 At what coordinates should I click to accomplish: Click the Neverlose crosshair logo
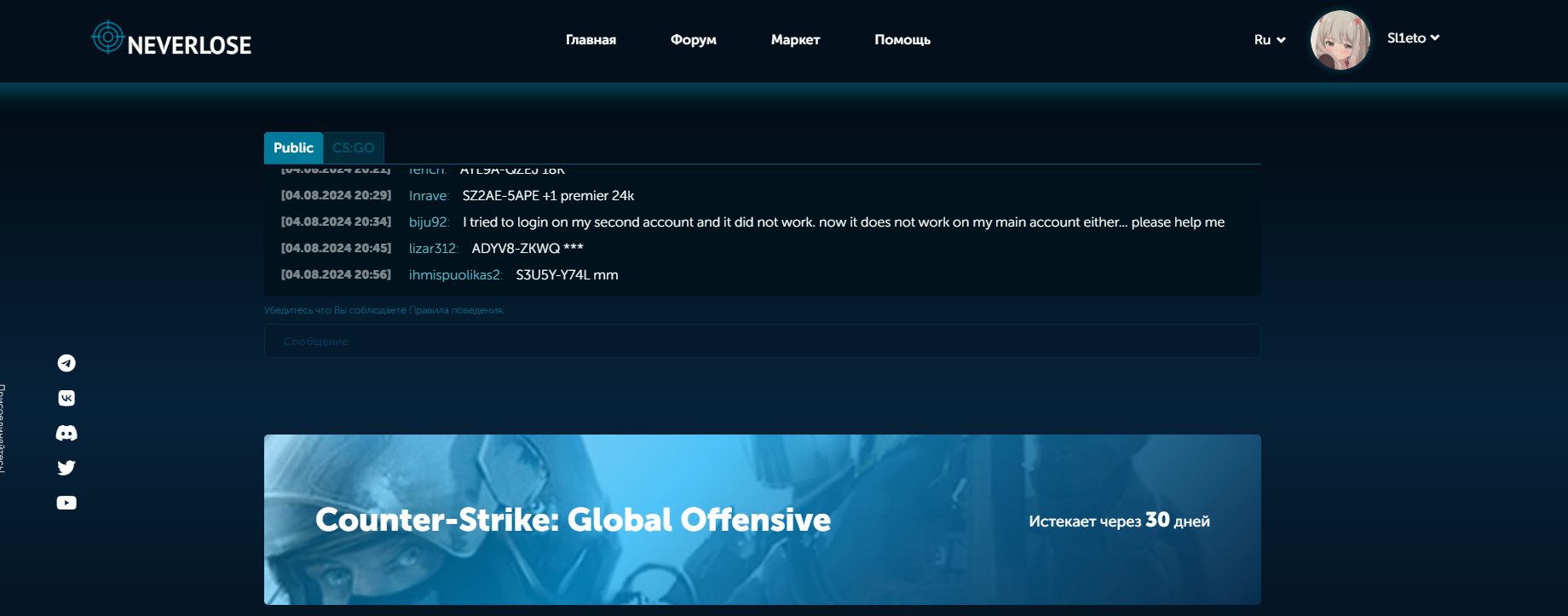tap(108, 37)
